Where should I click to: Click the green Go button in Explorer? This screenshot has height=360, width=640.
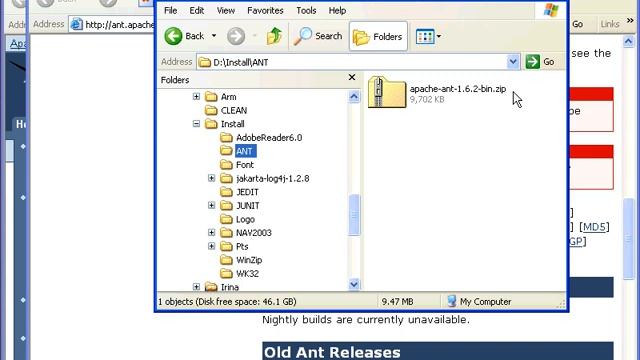540,62
